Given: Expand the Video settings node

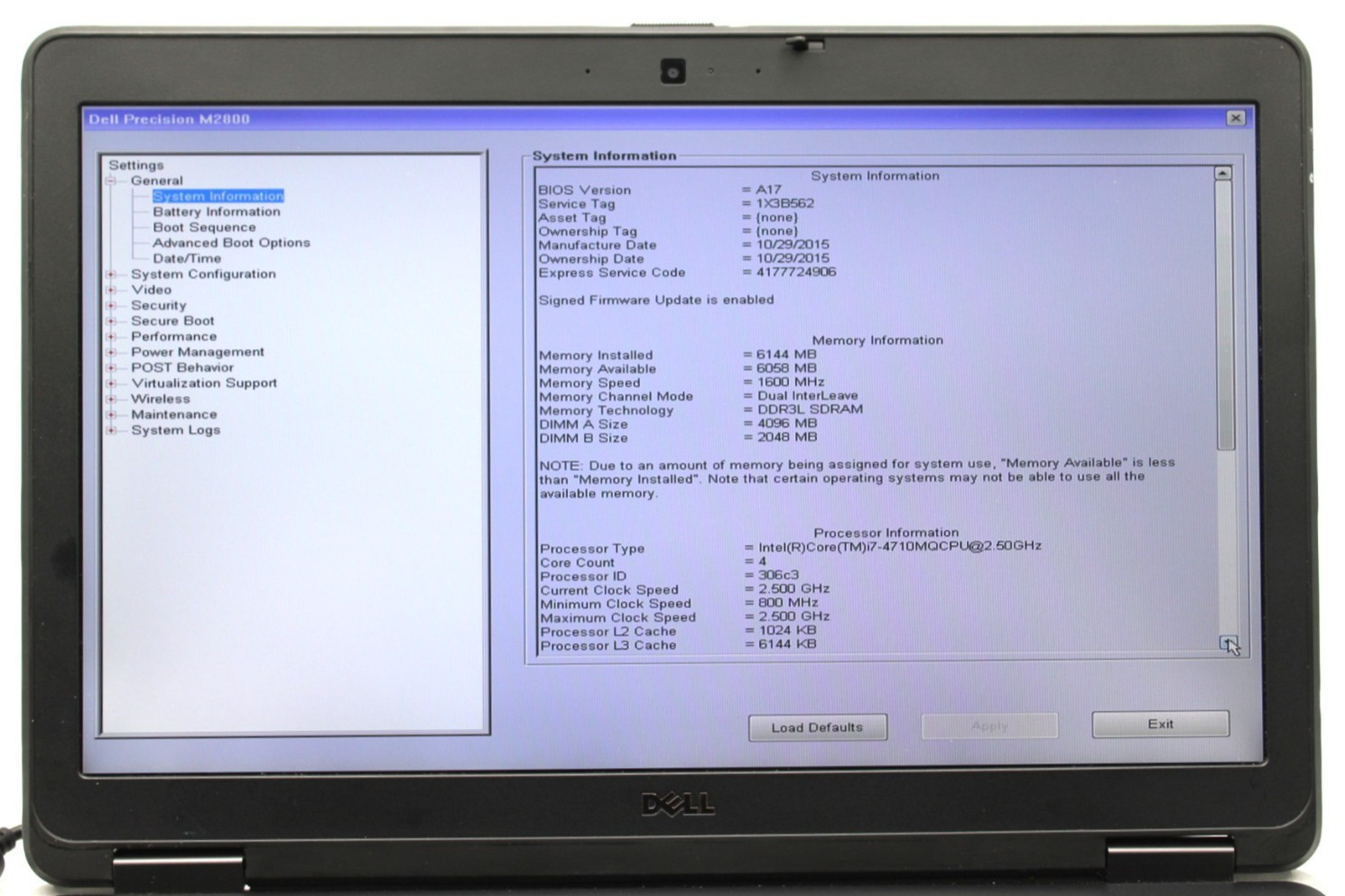Looking at the screenshot, I should pyautogui.click(x=112, y=290).
